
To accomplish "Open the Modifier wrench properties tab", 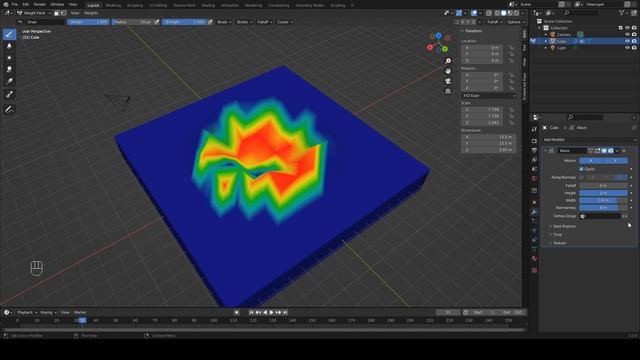I will (534, 212).
